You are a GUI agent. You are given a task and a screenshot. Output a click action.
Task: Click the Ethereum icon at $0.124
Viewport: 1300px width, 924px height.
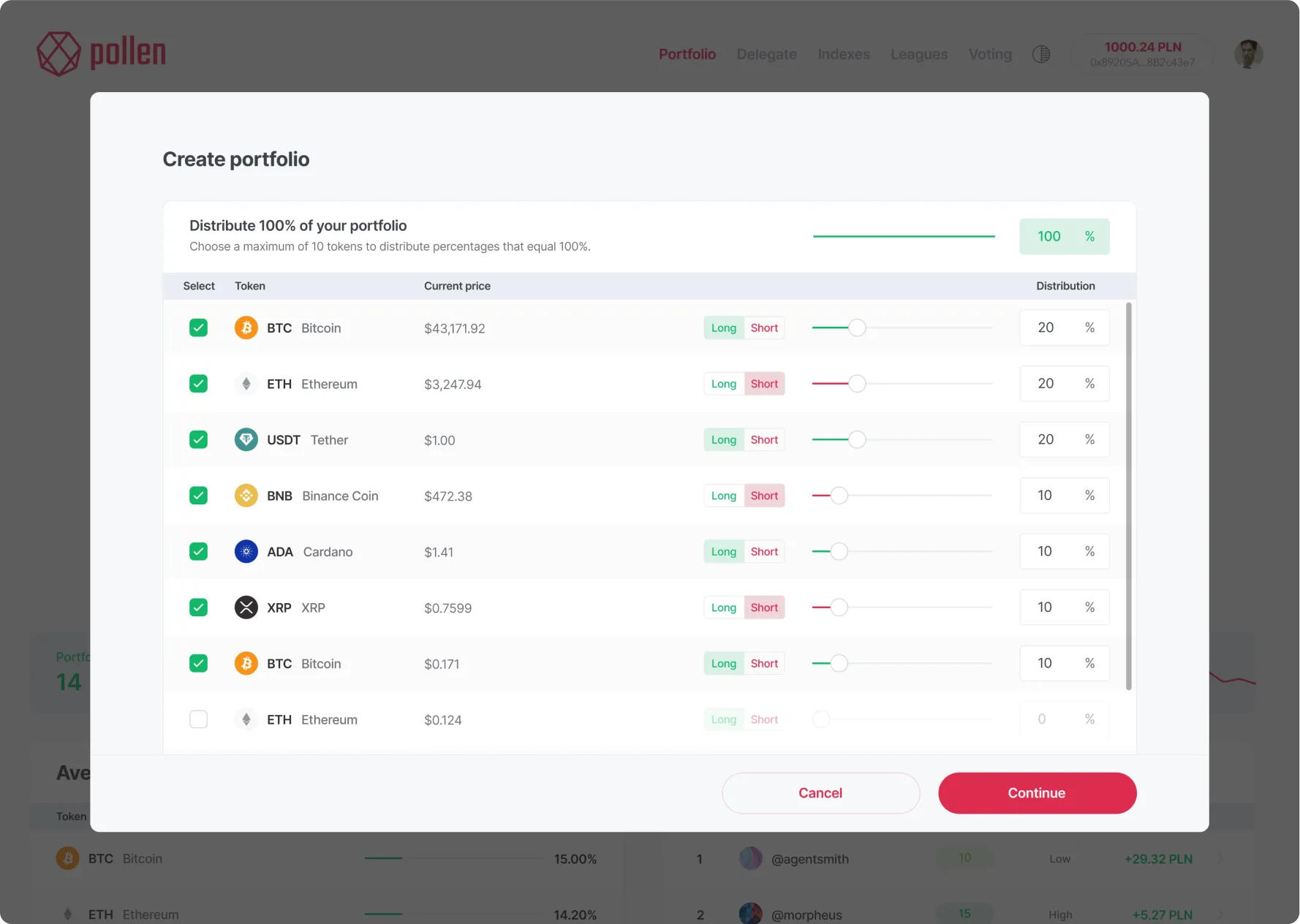[246, 719]
